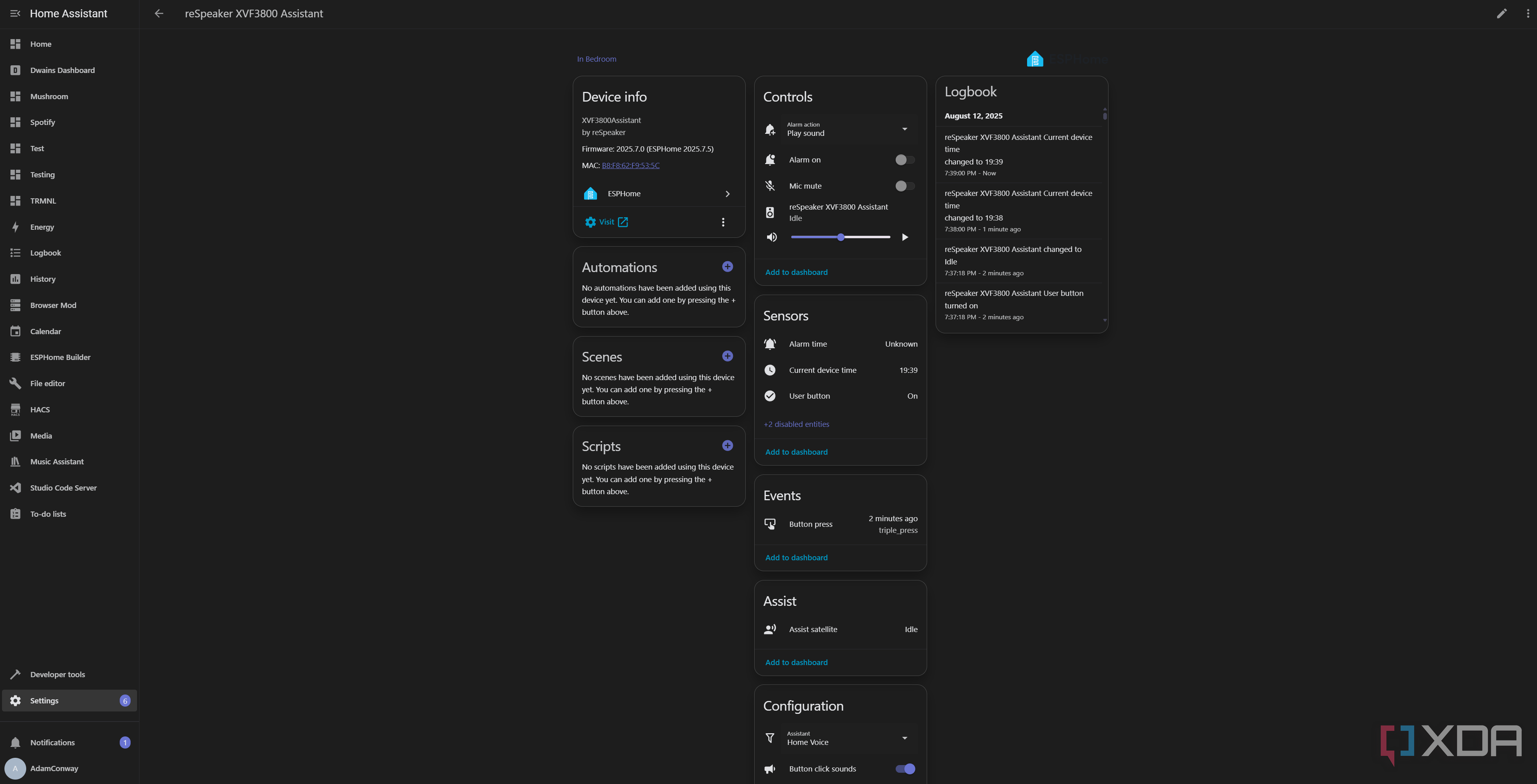
Task: Open ESPHome Builder in the sidebar
Action: click(60, 358)
